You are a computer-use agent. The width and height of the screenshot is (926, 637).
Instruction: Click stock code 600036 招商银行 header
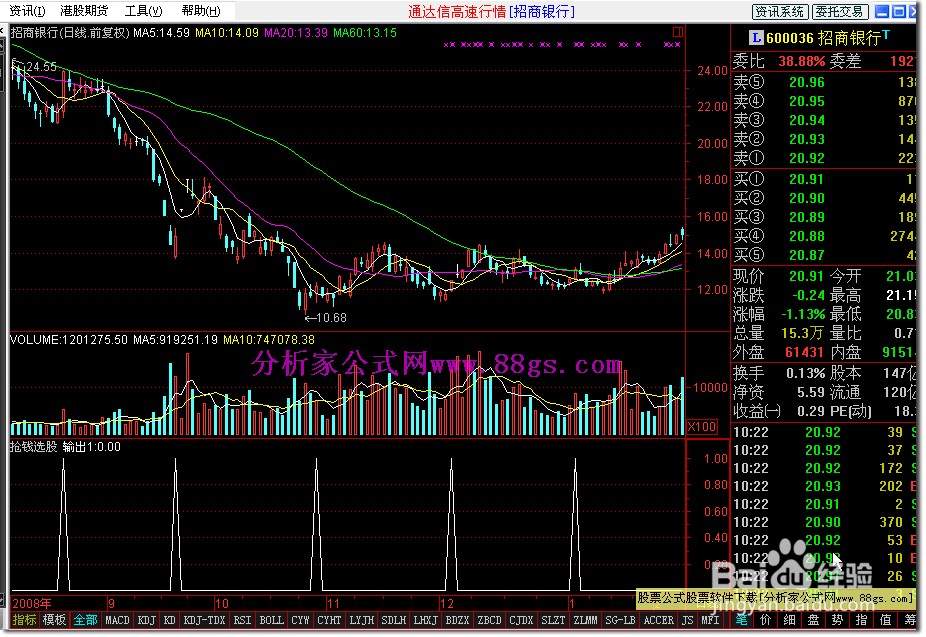point(824,38)
